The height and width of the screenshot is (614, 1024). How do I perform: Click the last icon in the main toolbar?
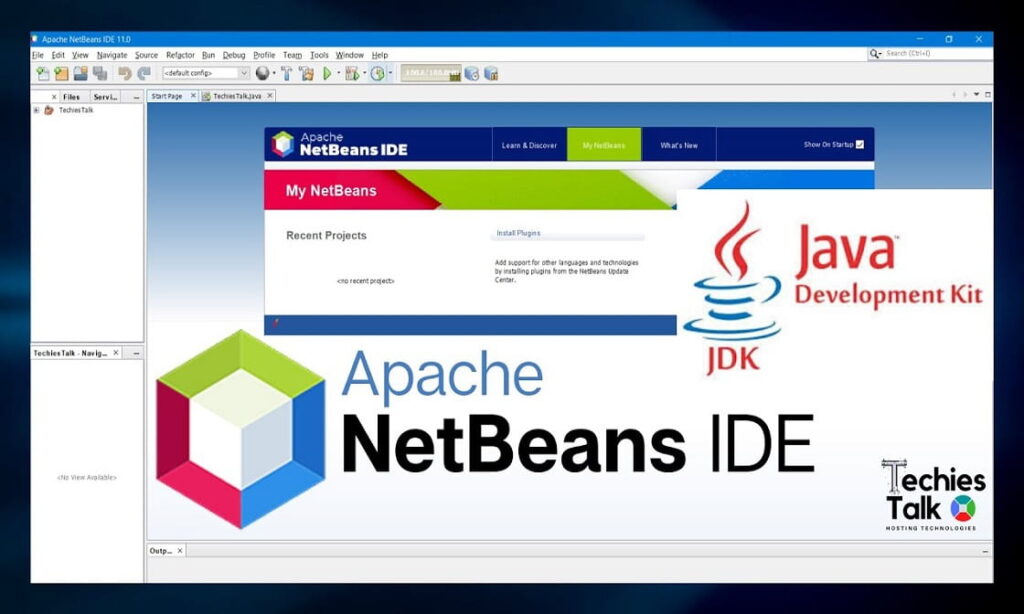(x=491, y=73)
